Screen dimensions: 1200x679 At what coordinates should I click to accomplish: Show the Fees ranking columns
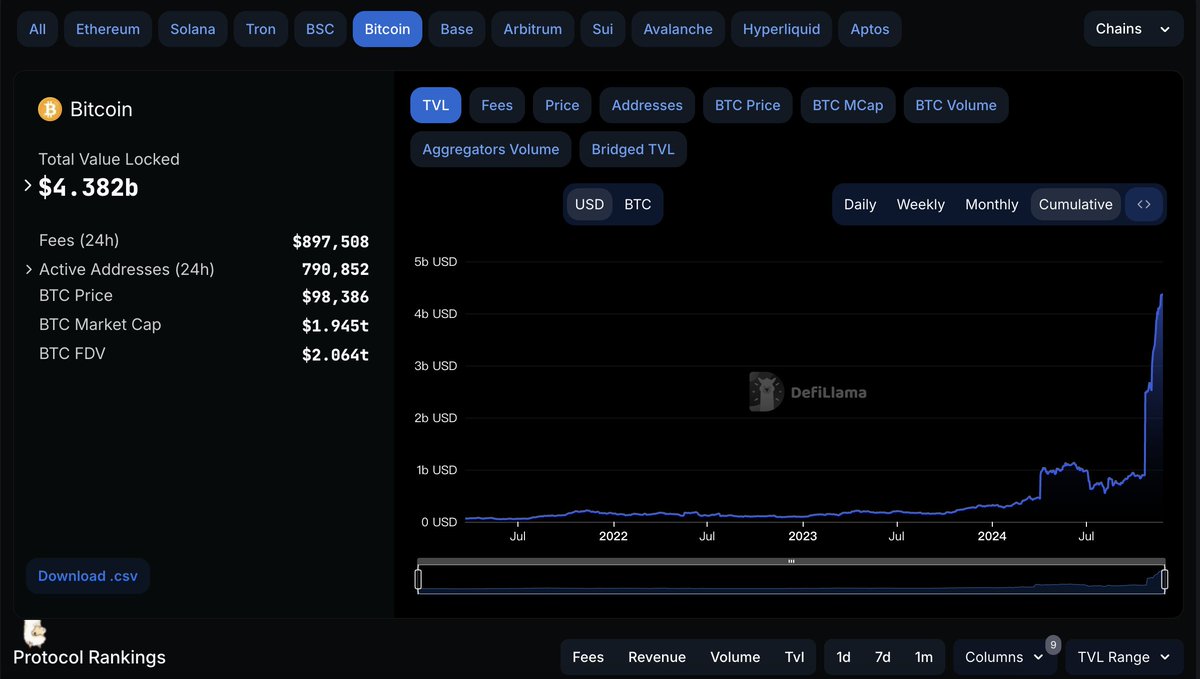[588, 657]
